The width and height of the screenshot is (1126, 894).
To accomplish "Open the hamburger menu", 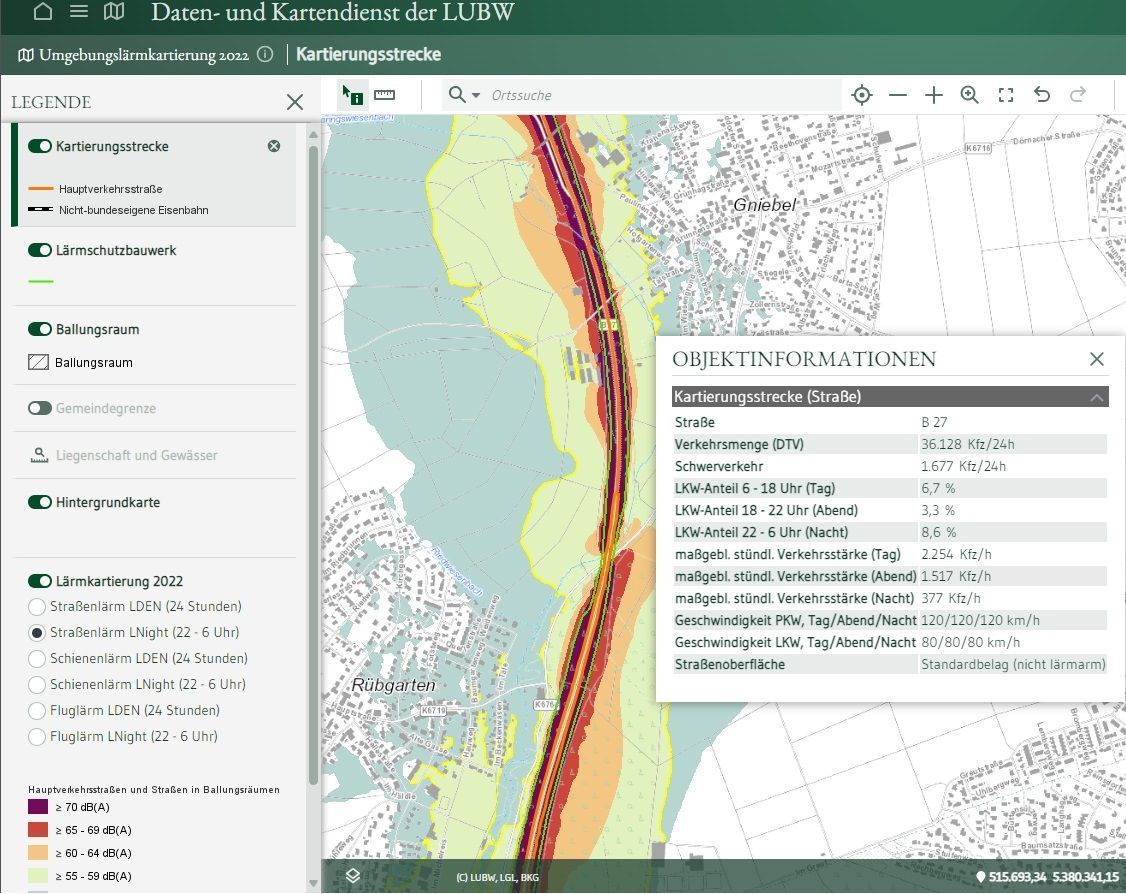I will coord(79,12).
